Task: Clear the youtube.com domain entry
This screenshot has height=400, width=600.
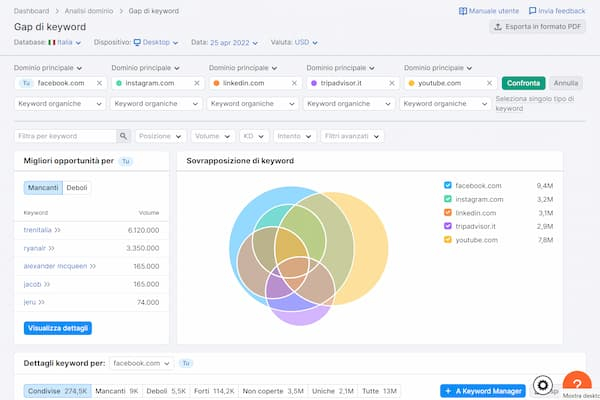Action: click(x=490, y=83)
